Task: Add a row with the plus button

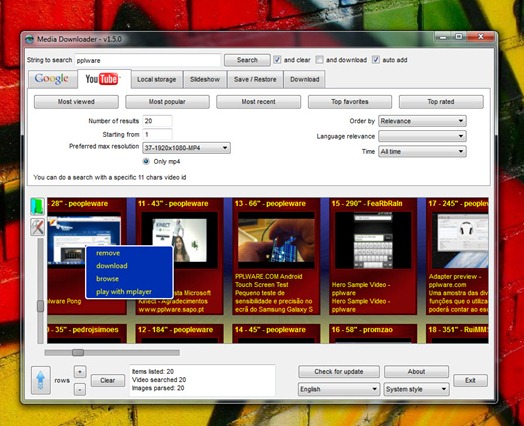Action: 80,372
